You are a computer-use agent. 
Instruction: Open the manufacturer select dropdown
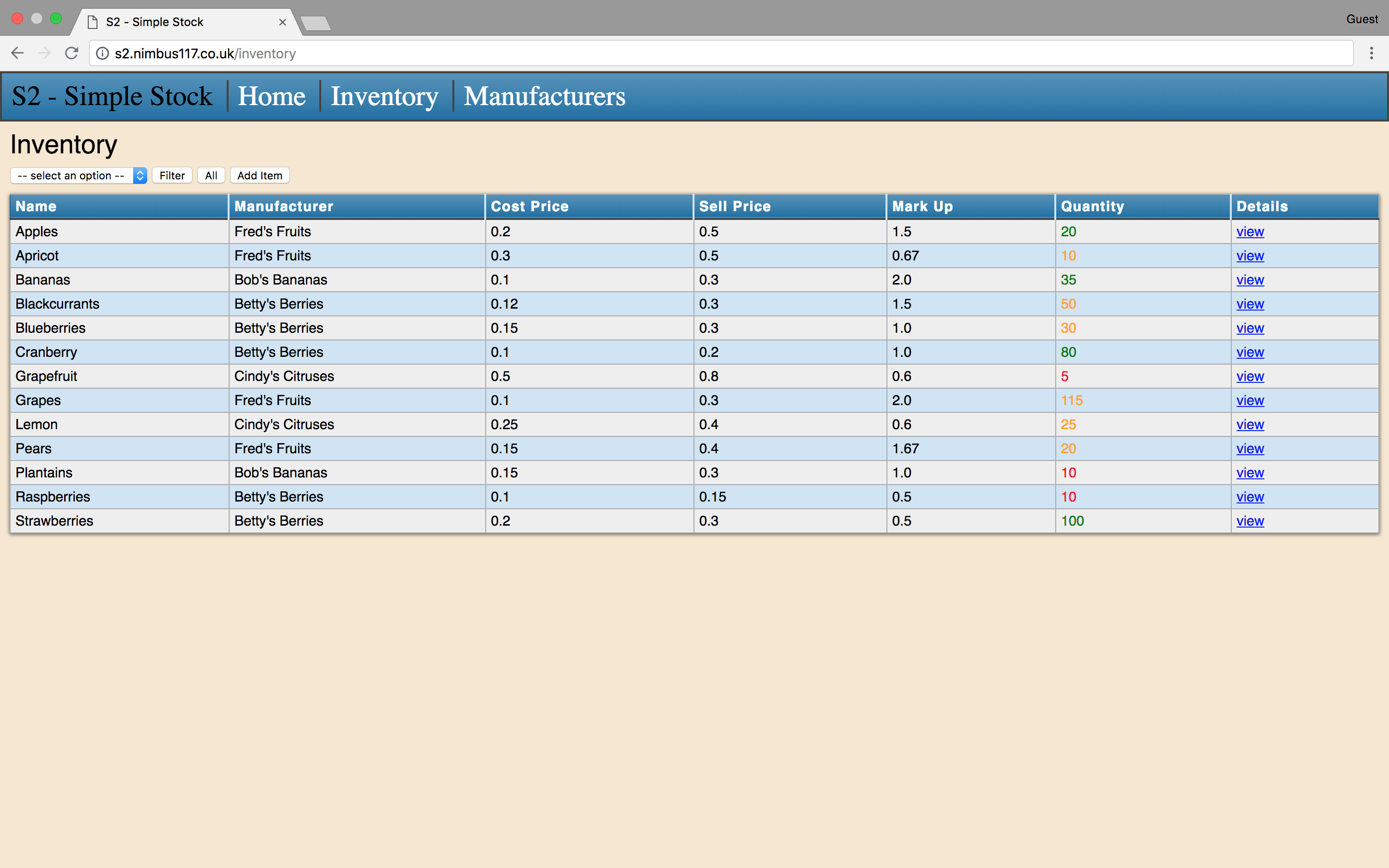79,176
